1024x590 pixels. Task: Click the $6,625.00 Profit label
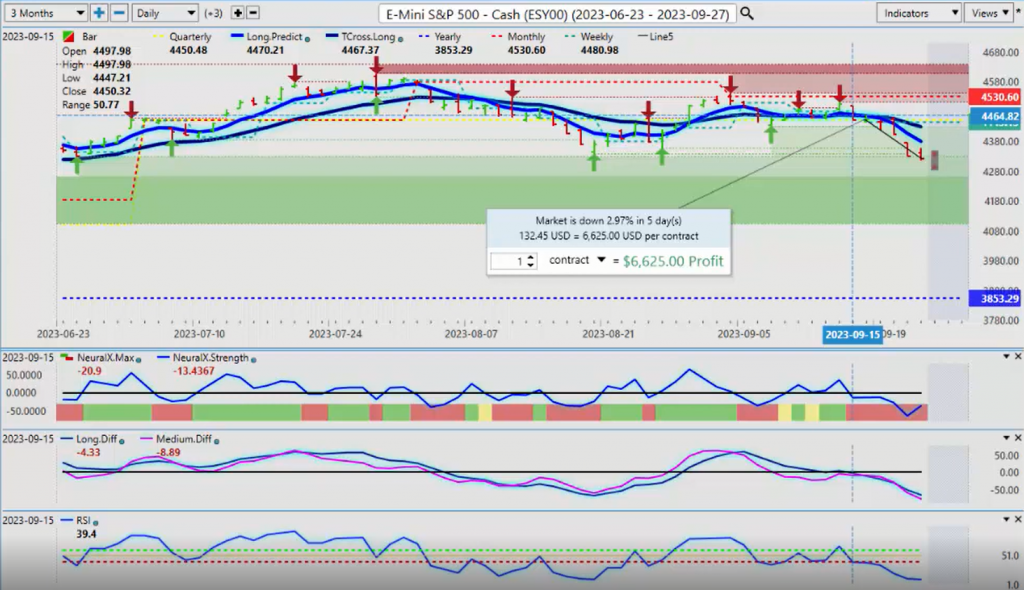(672, 261)
